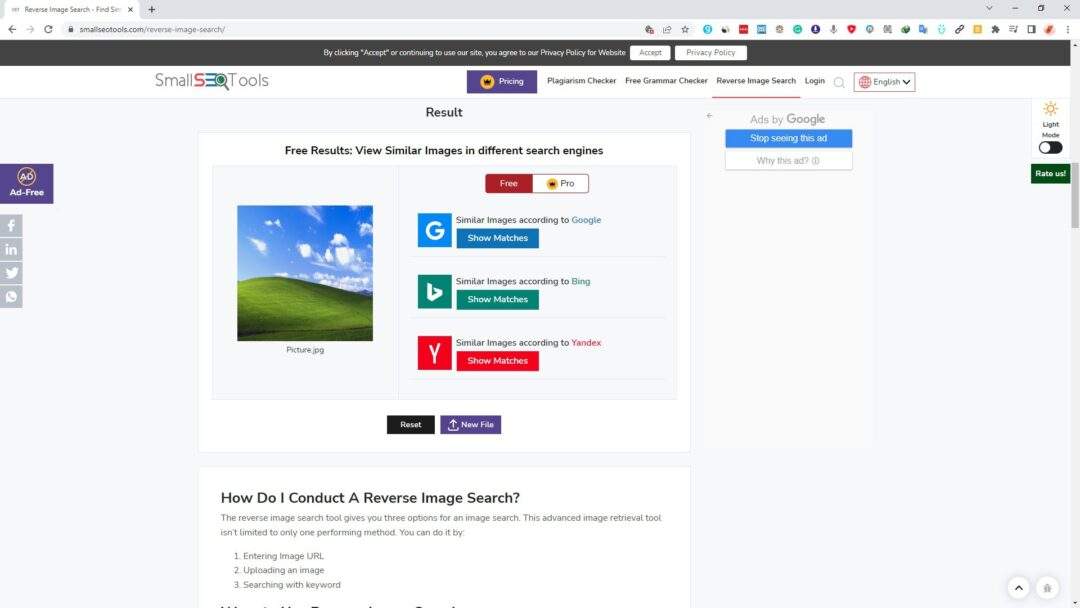This screenshot has height=608, width=1080.
Task: Open the Chrome three-dot menu
Action: 1068,30
